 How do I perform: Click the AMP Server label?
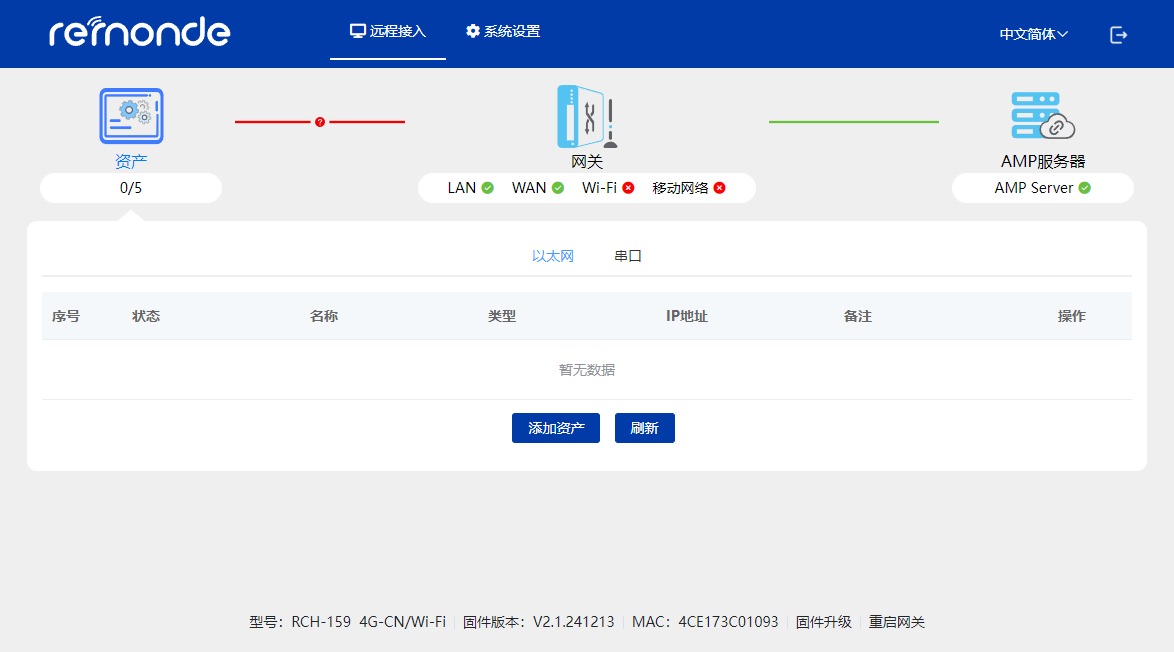pyautogui.click(x=1033, y=188)
